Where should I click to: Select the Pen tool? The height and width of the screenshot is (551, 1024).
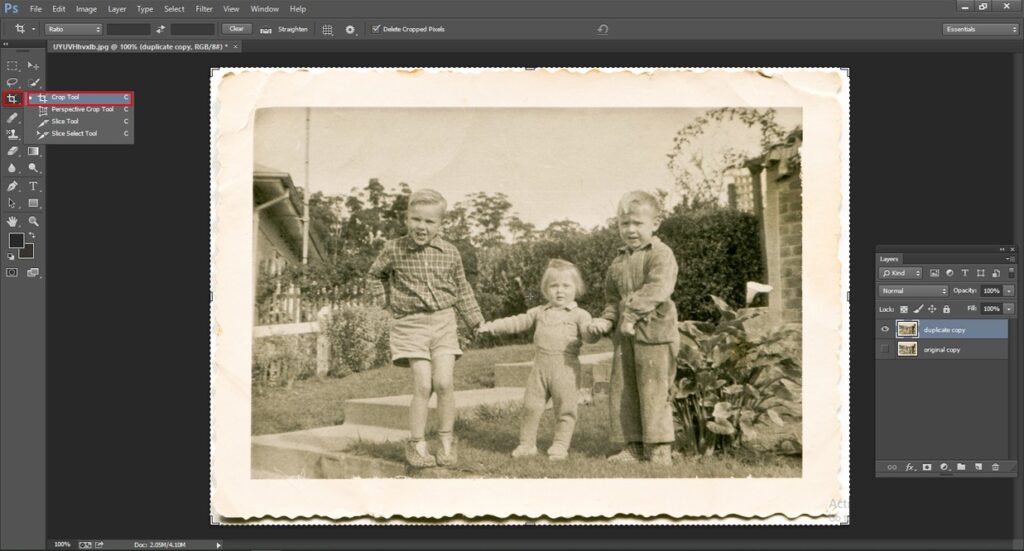tap(12, 186)
